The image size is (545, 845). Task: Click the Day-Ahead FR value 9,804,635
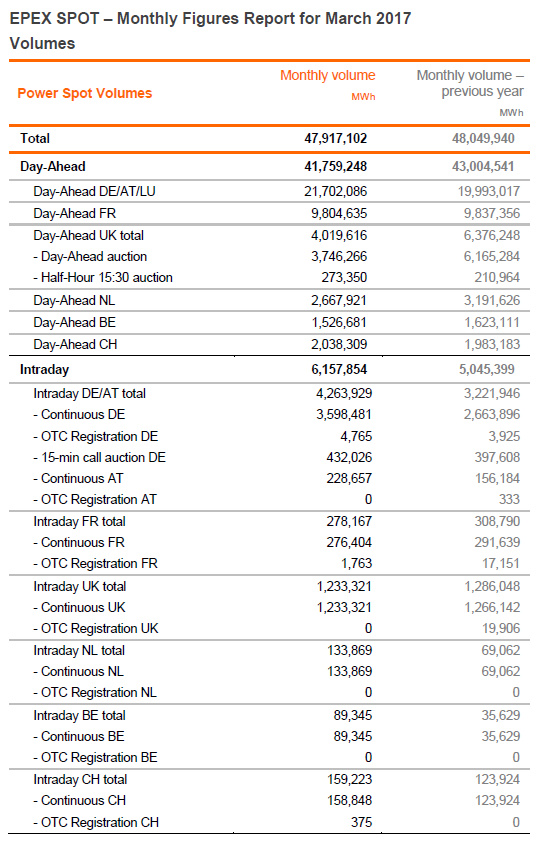339,213
